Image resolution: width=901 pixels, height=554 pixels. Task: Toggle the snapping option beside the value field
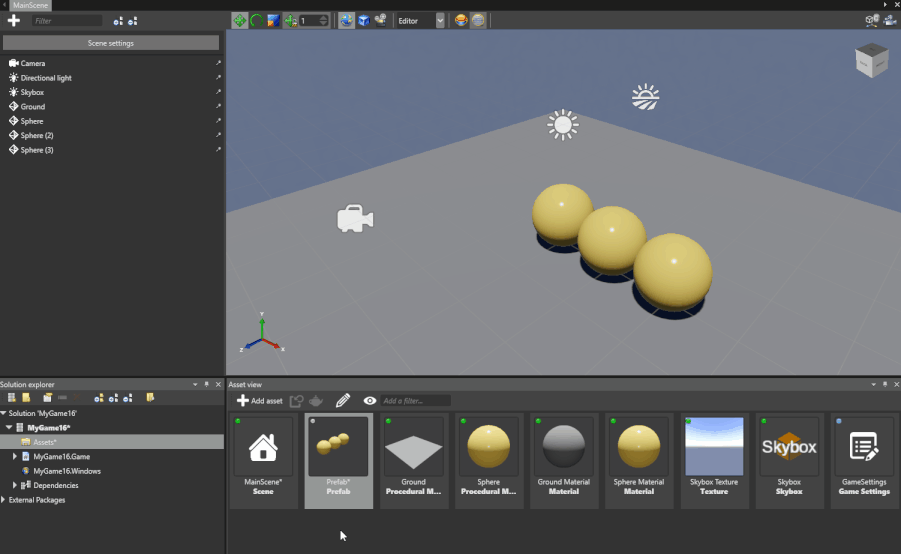(x=290, y=20)
